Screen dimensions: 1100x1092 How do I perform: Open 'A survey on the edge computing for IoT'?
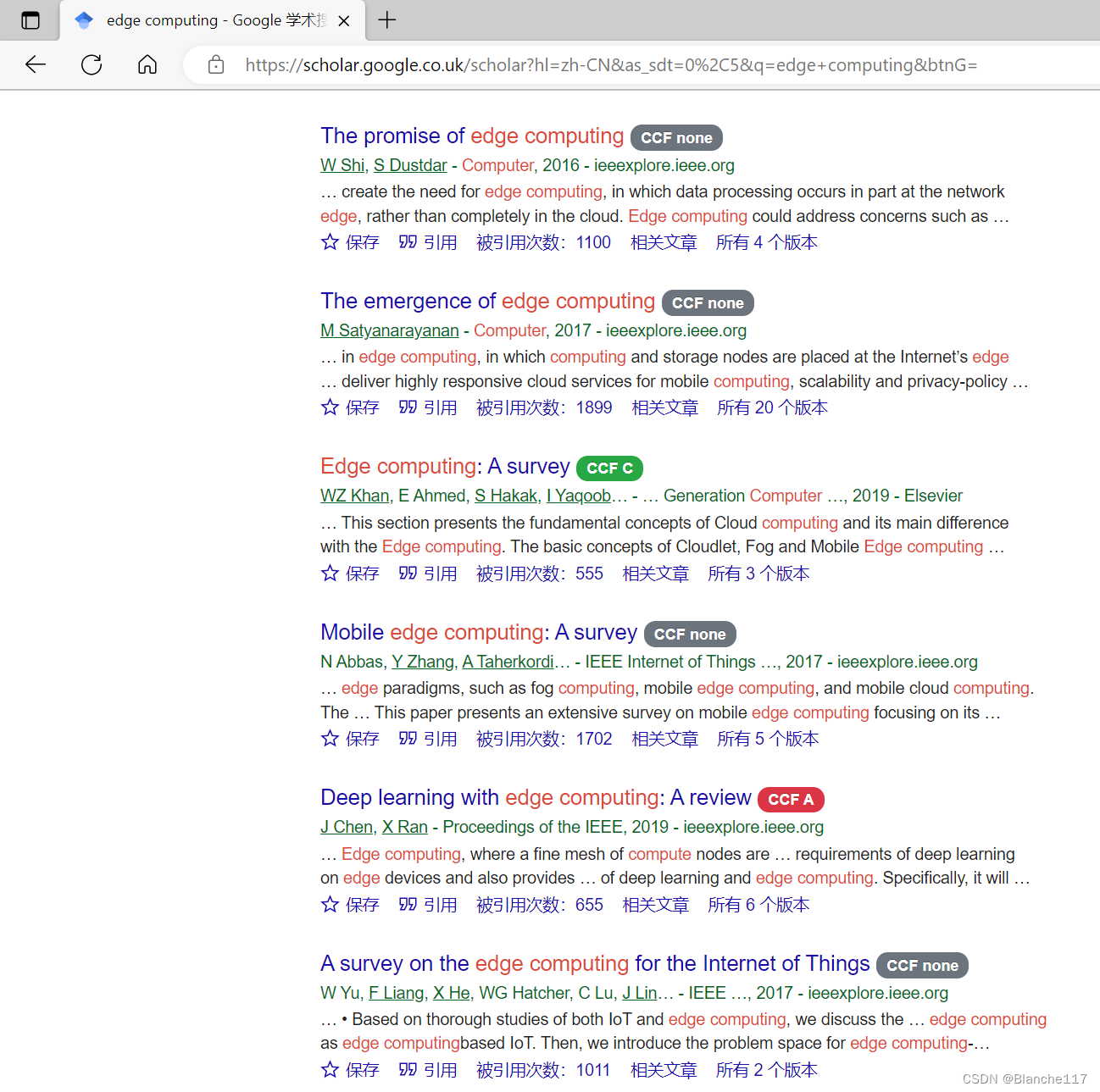click(595, 963)
